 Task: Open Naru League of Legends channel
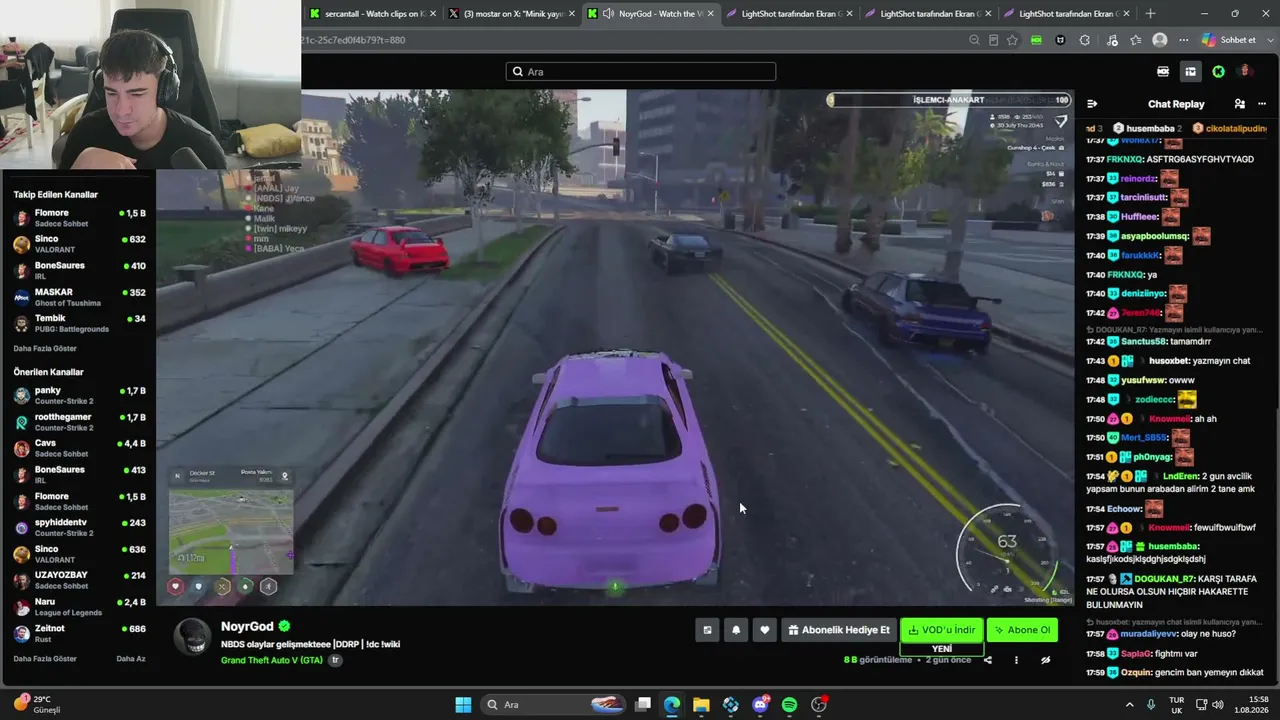point(80,607)
